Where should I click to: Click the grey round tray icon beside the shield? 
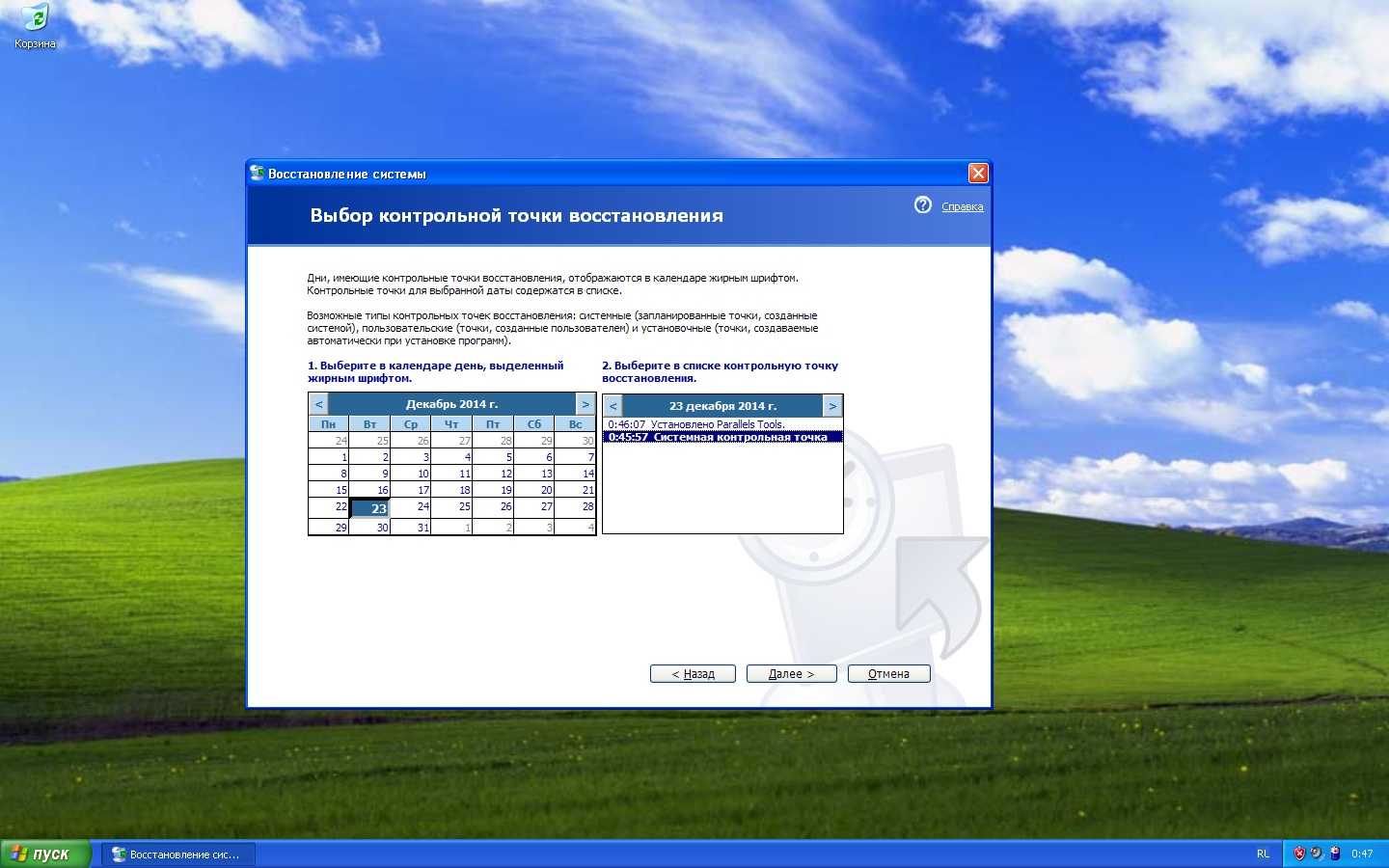[1317, 854]
